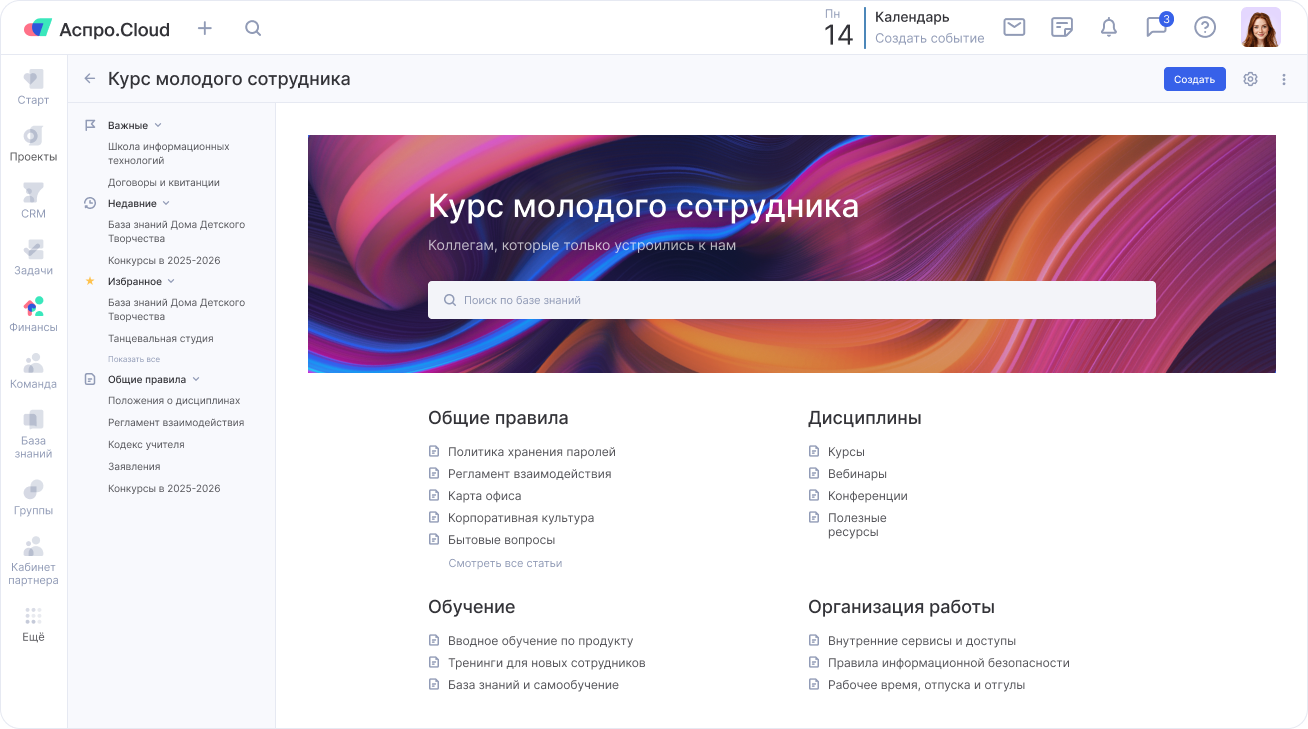Click the plus quick-add icon
The image size is (1308, 729).
pyautogui.click(x=205, y=28)
